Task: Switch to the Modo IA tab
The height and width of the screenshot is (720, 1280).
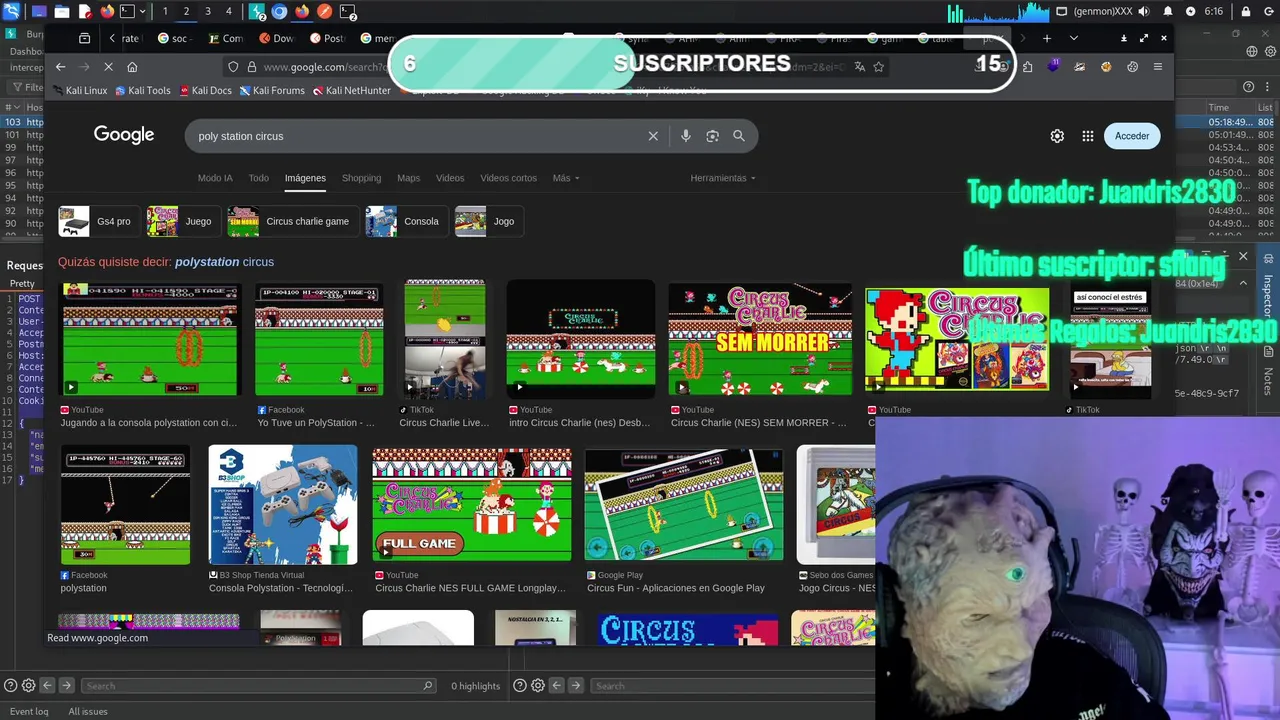Action: click(215, 178)
